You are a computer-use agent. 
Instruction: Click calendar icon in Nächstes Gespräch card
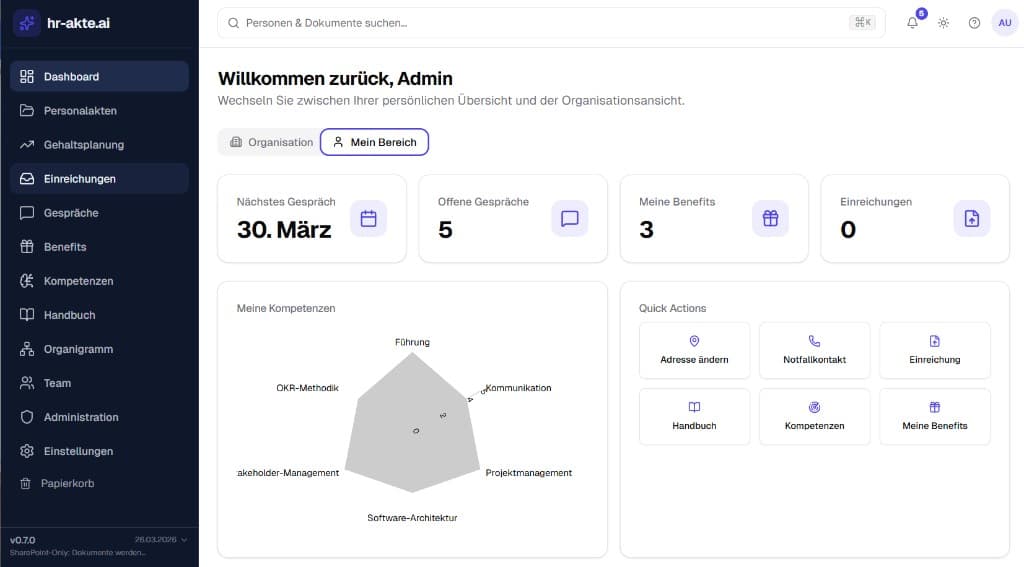pos(368,219)
